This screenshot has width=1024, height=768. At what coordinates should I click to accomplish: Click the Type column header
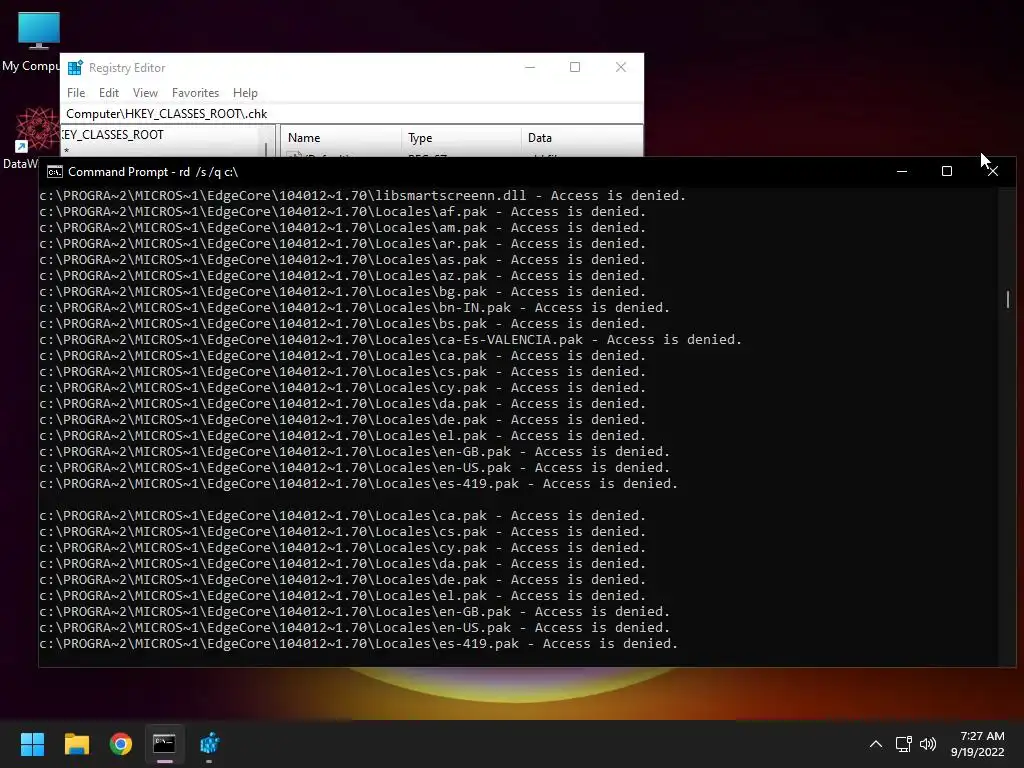tap(460, 138)
